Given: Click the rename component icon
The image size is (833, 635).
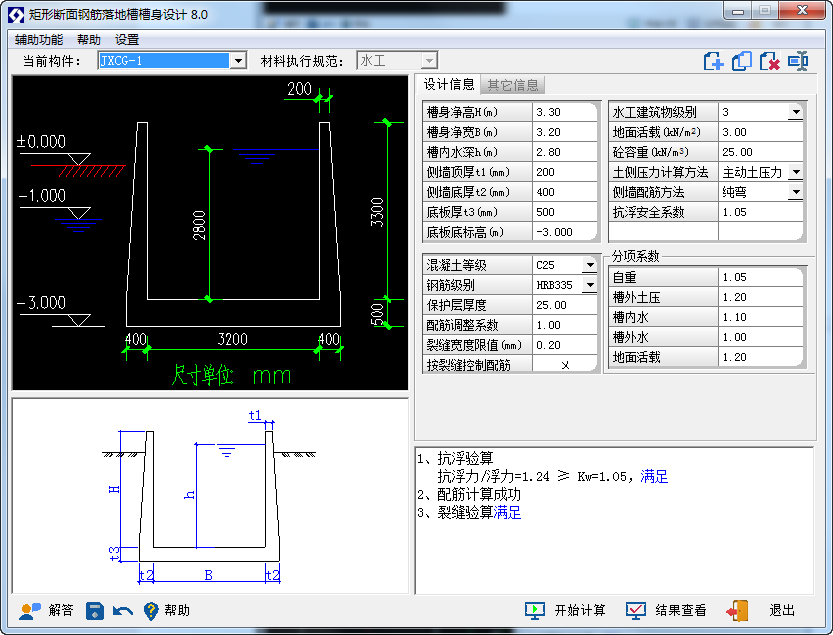Looking at the screenshot, I should click(x=798, y=61).
